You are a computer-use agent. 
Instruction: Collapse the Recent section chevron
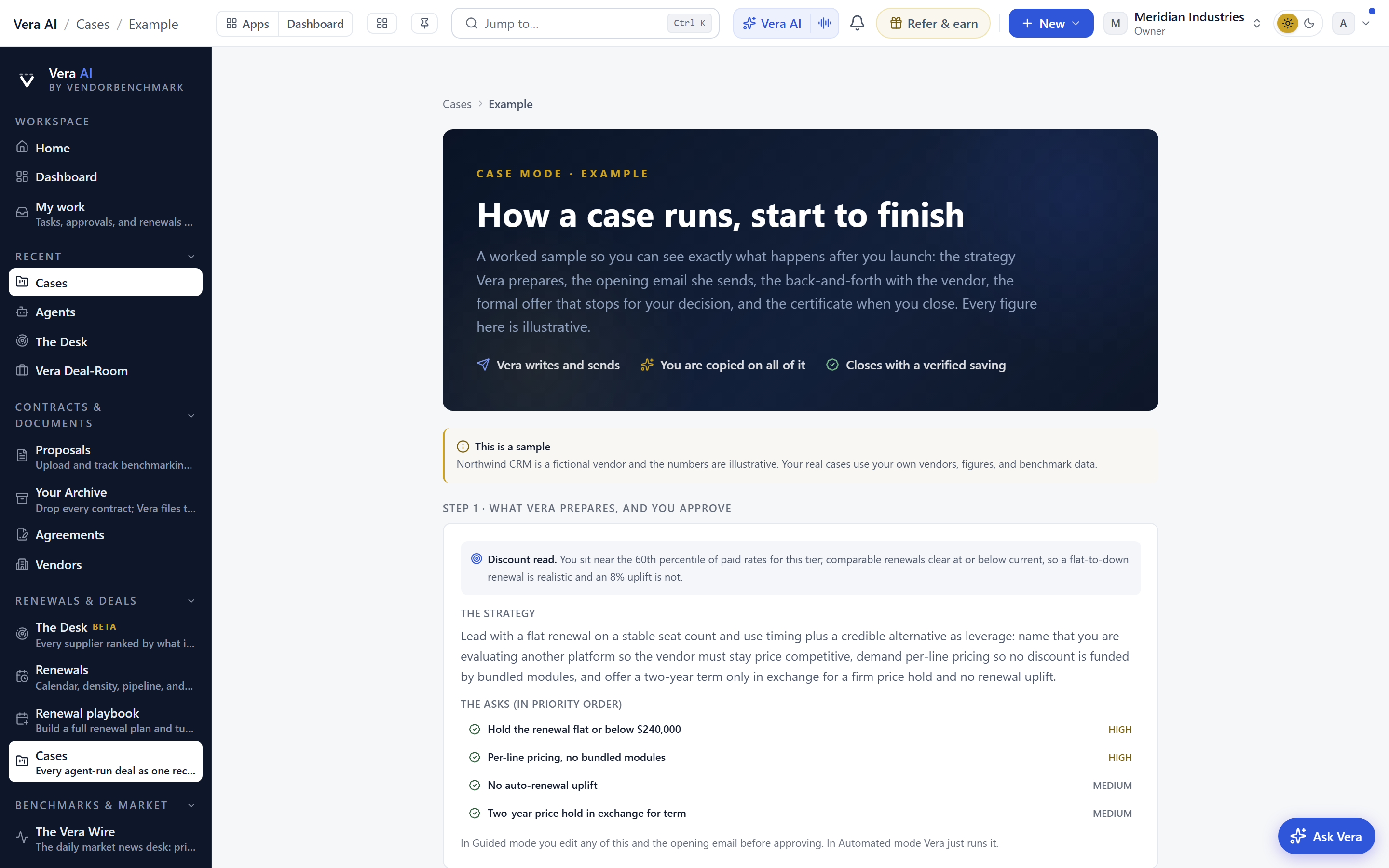(x=191, y=257)
